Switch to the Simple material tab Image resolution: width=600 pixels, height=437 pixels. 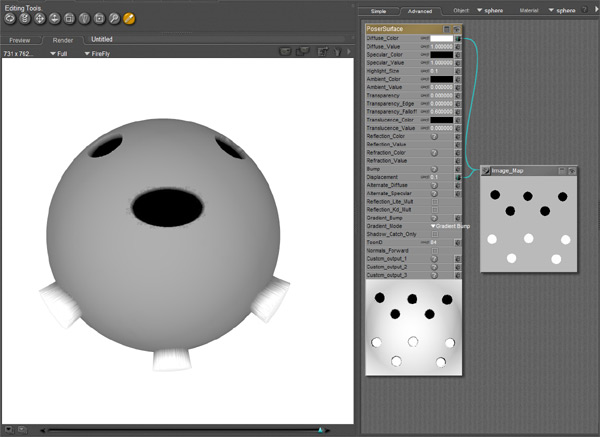(x=378, y=10)
